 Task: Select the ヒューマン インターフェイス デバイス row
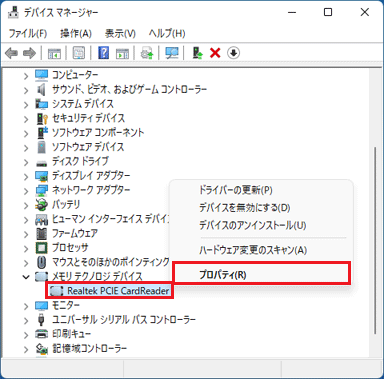point(110,219)
